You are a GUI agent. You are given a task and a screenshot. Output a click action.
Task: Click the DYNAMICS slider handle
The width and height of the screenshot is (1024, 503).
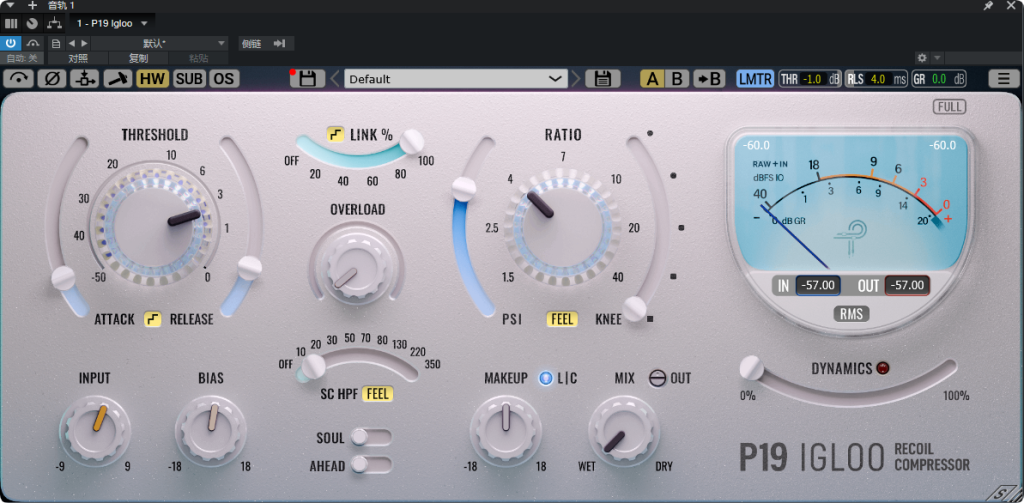point(751,368)
